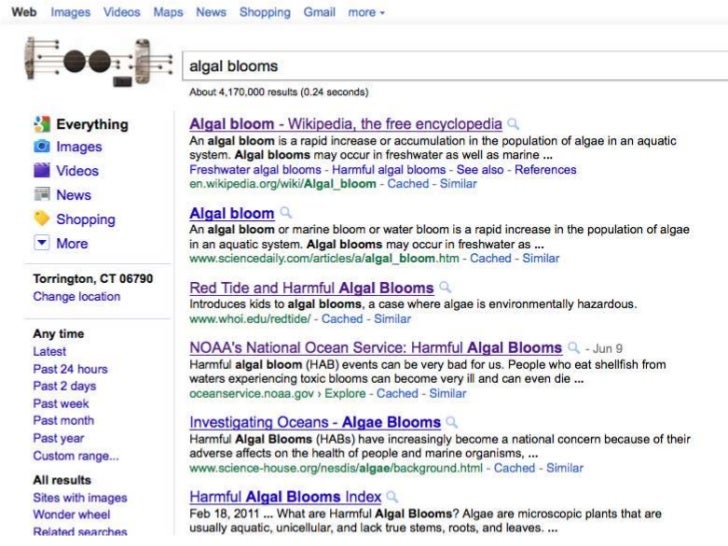Image resolution: width=728 pixels, height=546 pixels.
Task: Click Harmful algal blooms sitelink
Action: (x=389, y=169)
